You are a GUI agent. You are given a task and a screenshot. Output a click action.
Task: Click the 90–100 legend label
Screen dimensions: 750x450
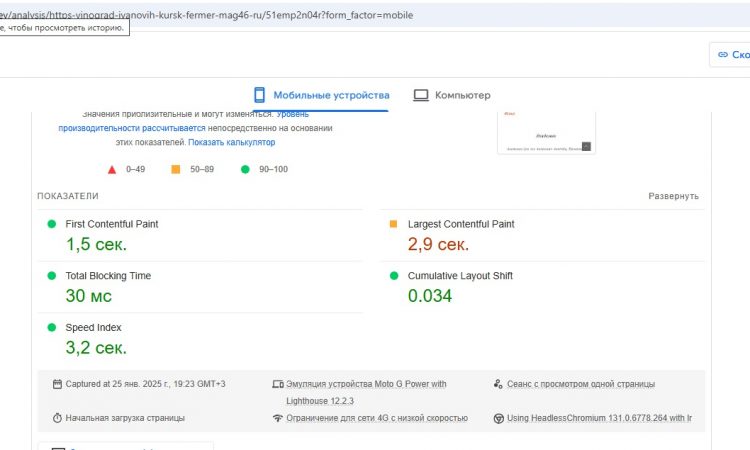click(274, 169)
